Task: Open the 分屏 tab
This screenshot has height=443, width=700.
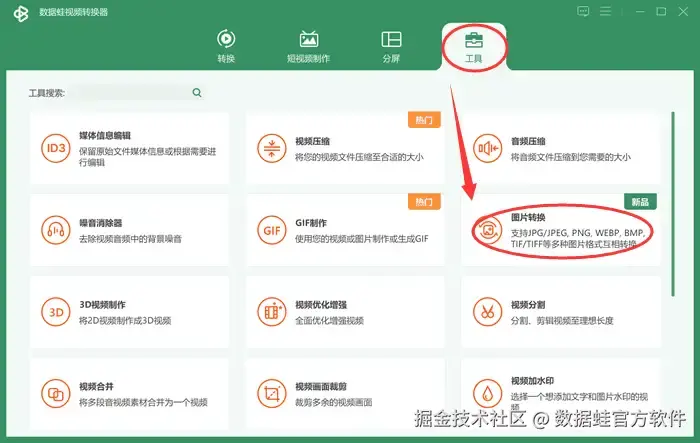Action: click(391, 46)
